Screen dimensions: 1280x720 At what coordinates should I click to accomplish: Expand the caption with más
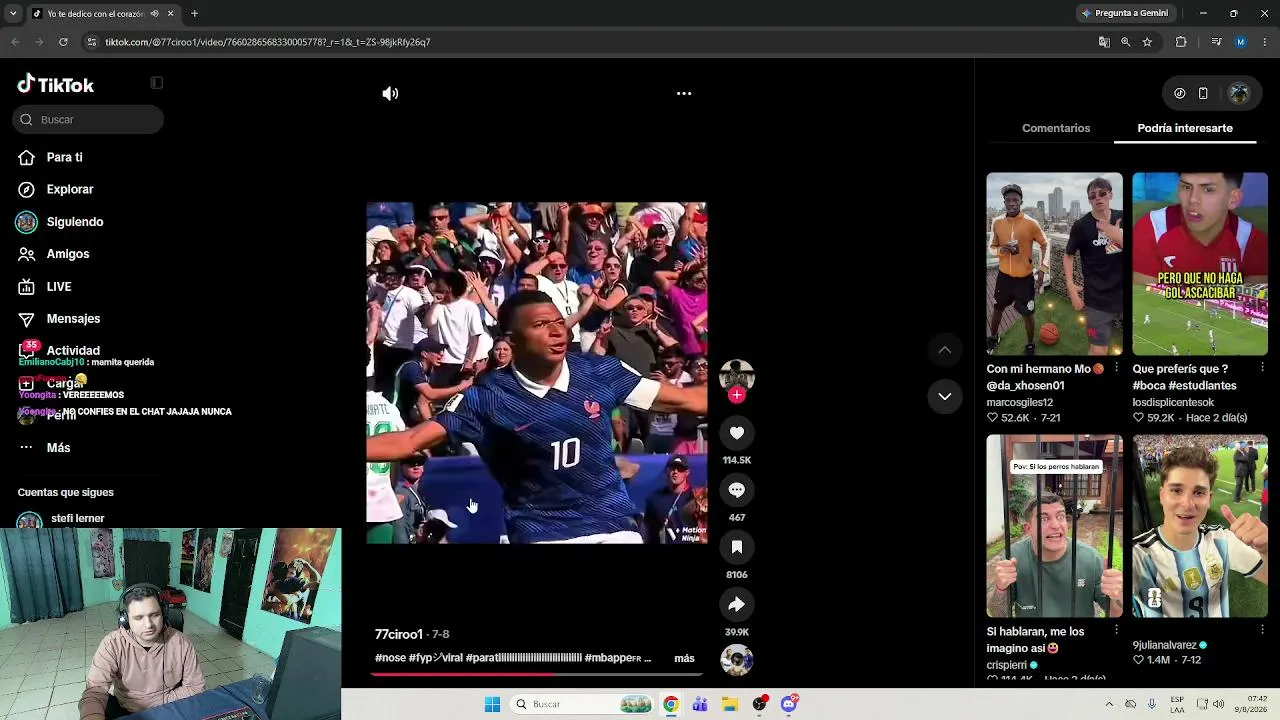click(x=684, y=658)
